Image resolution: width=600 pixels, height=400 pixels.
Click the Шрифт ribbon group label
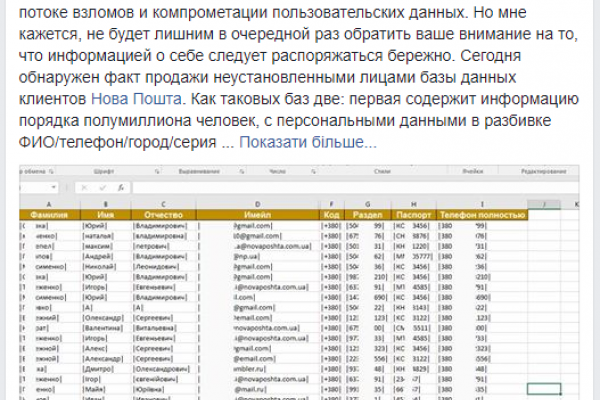104,171
